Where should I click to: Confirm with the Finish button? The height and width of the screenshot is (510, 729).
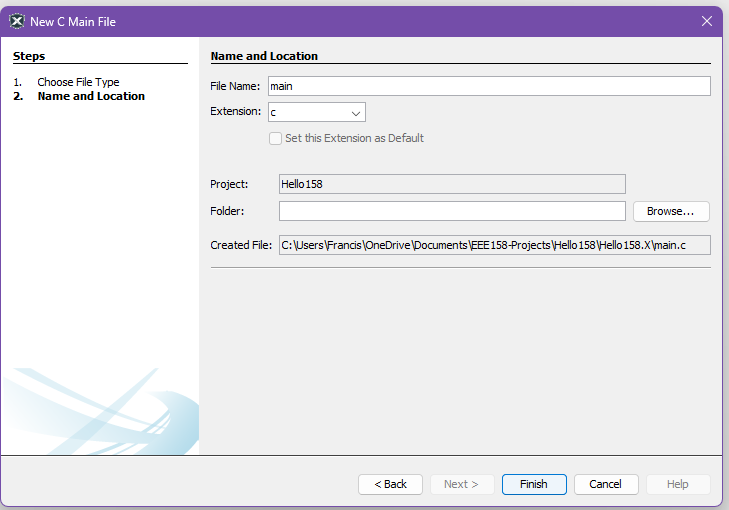coord(534,484)
